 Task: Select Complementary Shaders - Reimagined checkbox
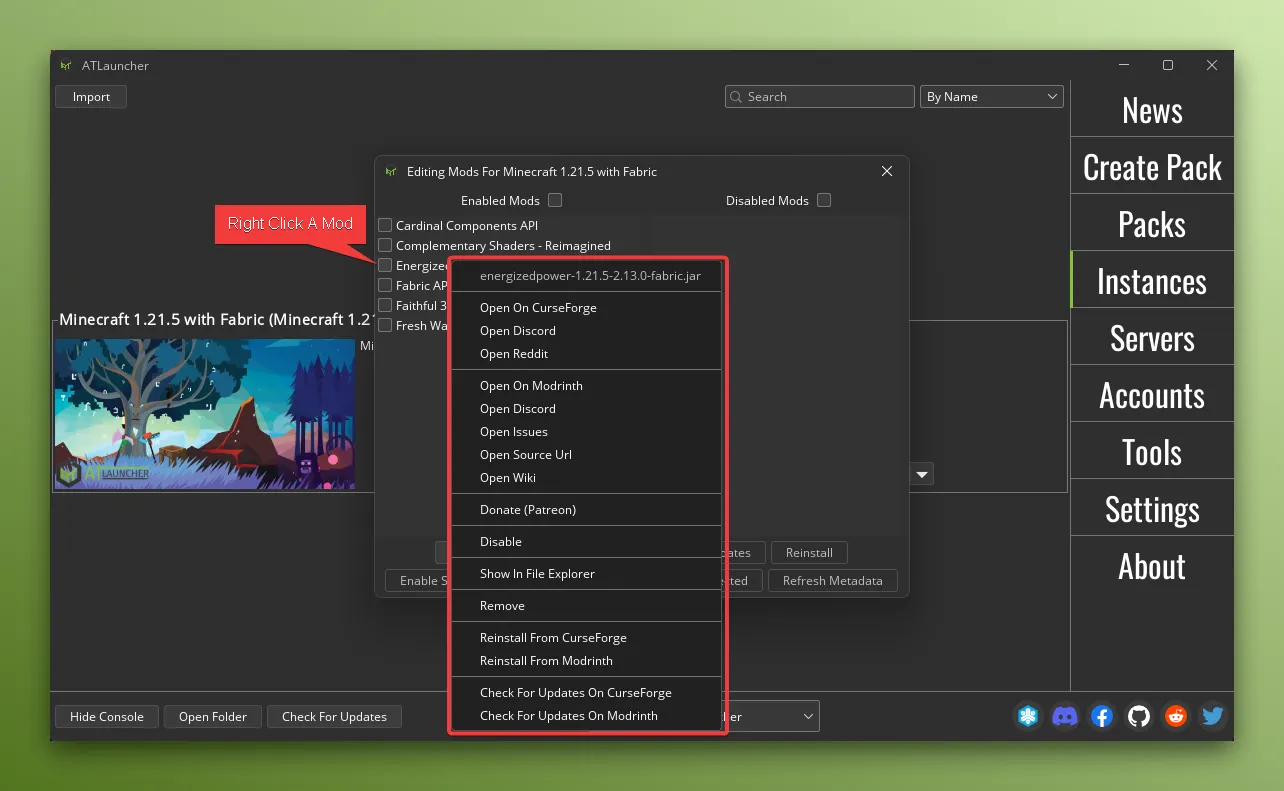[385, 246]
